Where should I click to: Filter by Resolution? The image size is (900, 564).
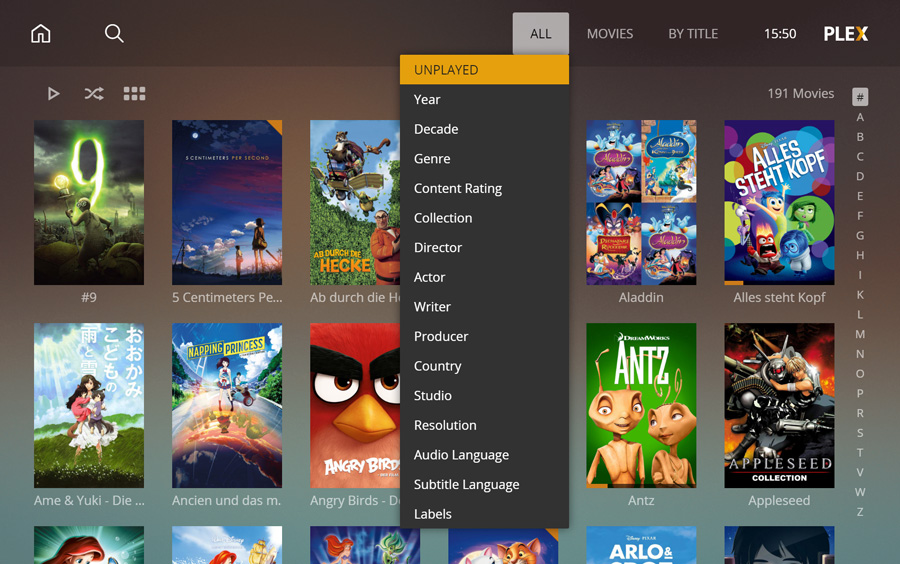pos(484,425)
